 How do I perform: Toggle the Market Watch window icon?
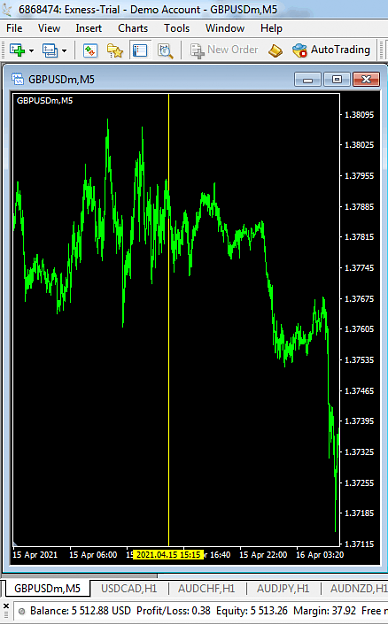[90, 51]
